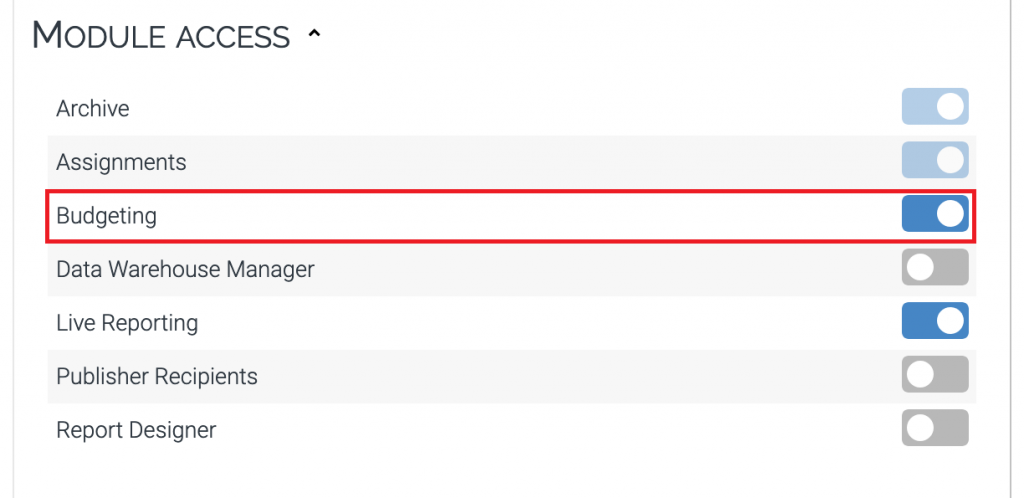
Task: Click the white knob of the Live Reporting switch
Action: [950, 322]
